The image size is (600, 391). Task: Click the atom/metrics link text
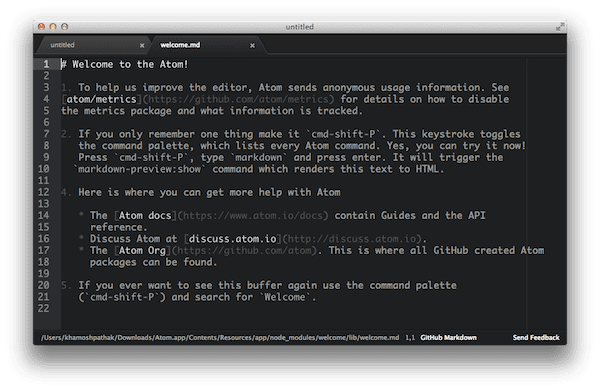pos(101,99)
